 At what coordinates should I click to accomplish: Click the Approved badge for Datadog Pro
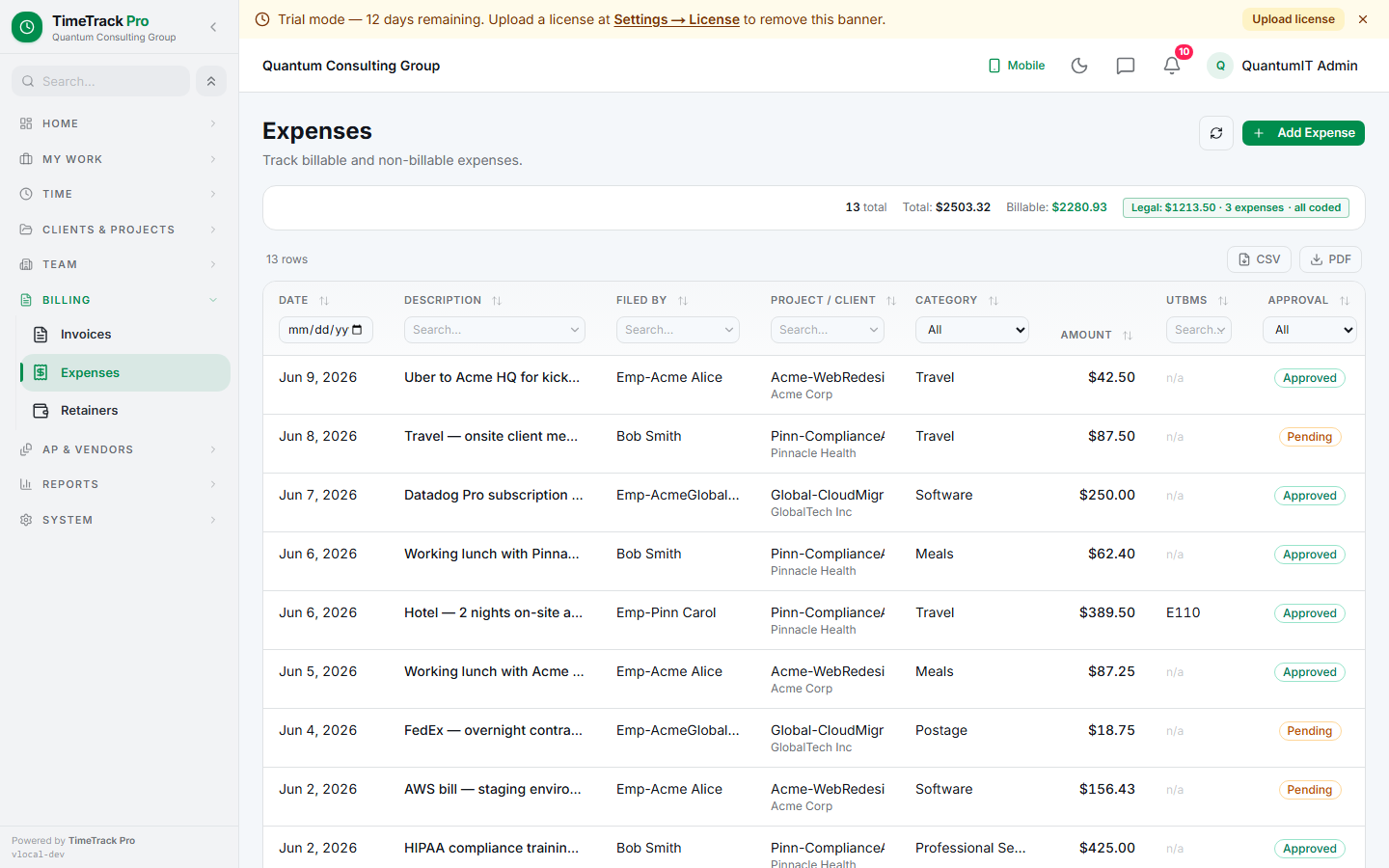[x=1309, y=496]
